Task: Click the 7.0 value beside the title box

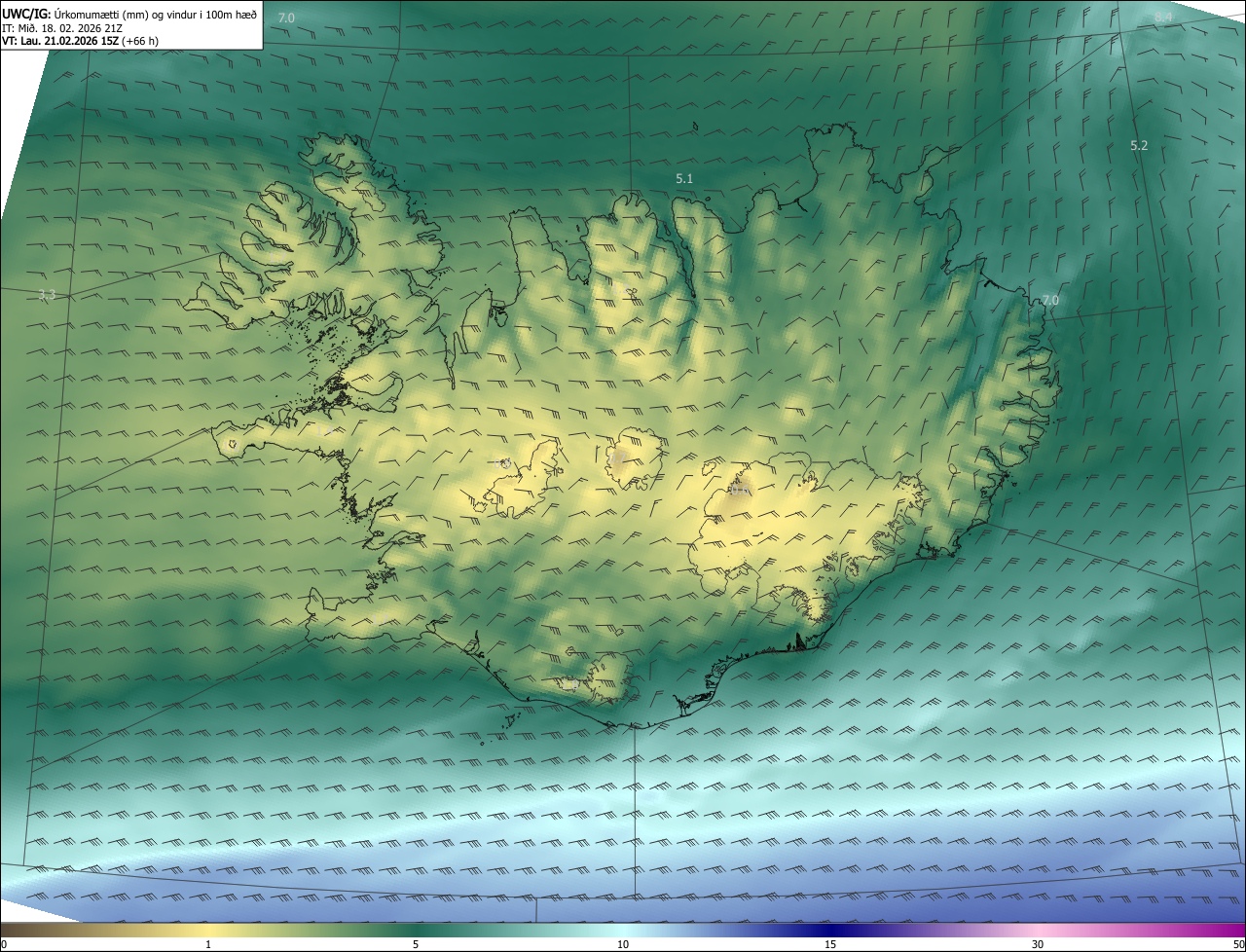Action: click(286, 18)
